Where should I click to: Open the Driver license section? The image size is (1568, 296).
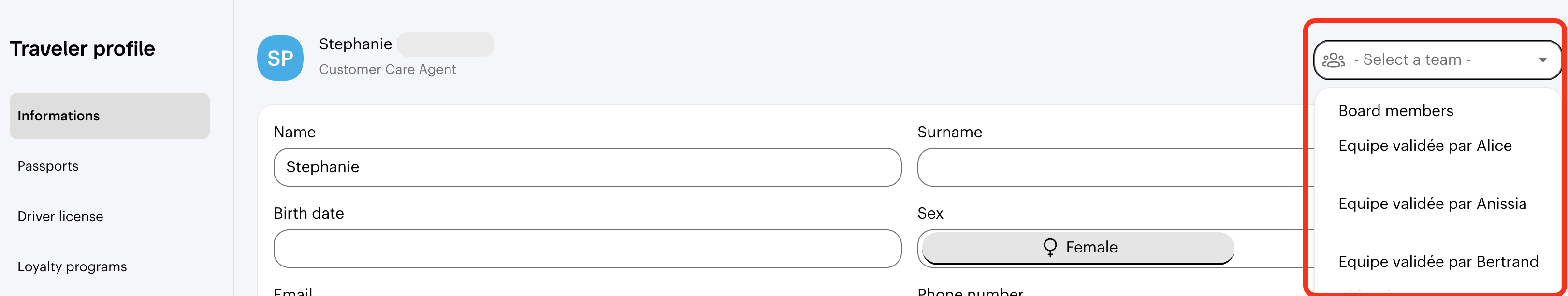pos(60,216)
